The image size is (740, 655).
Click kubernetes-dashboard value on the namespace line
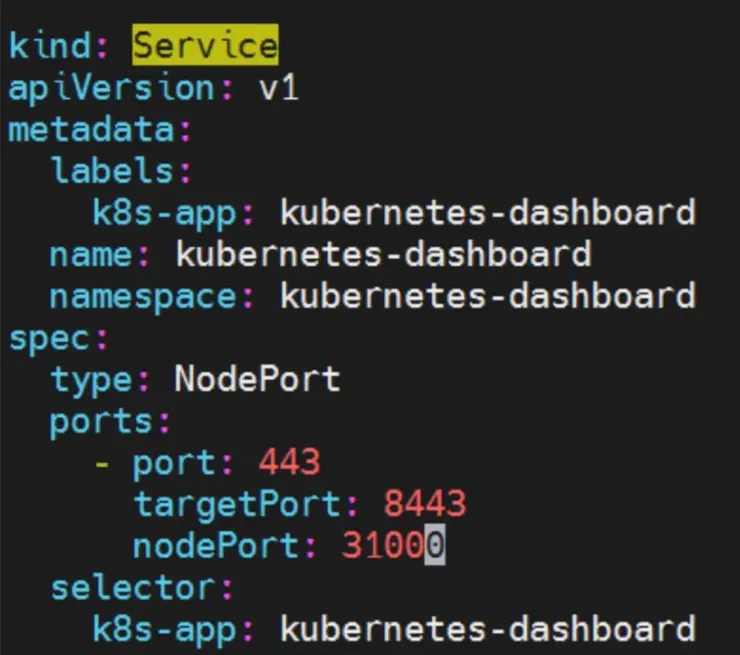tap(487, 296)
